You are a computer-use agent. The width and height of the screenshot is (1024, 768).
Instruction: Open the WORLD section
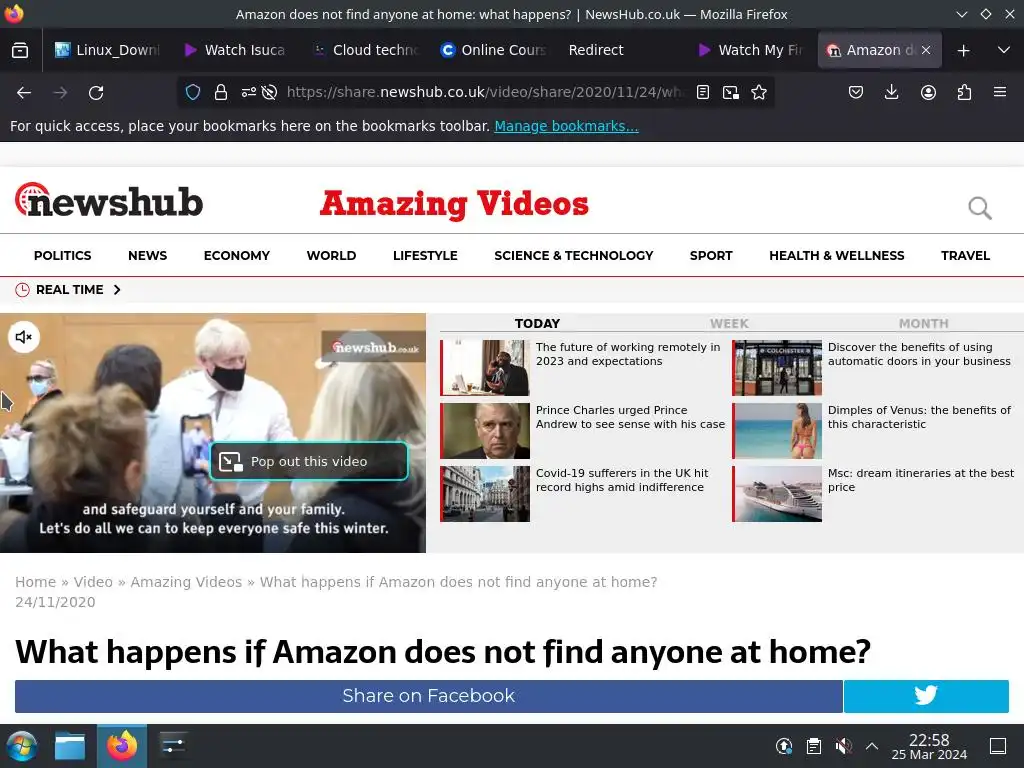click(x=331, y=255)
